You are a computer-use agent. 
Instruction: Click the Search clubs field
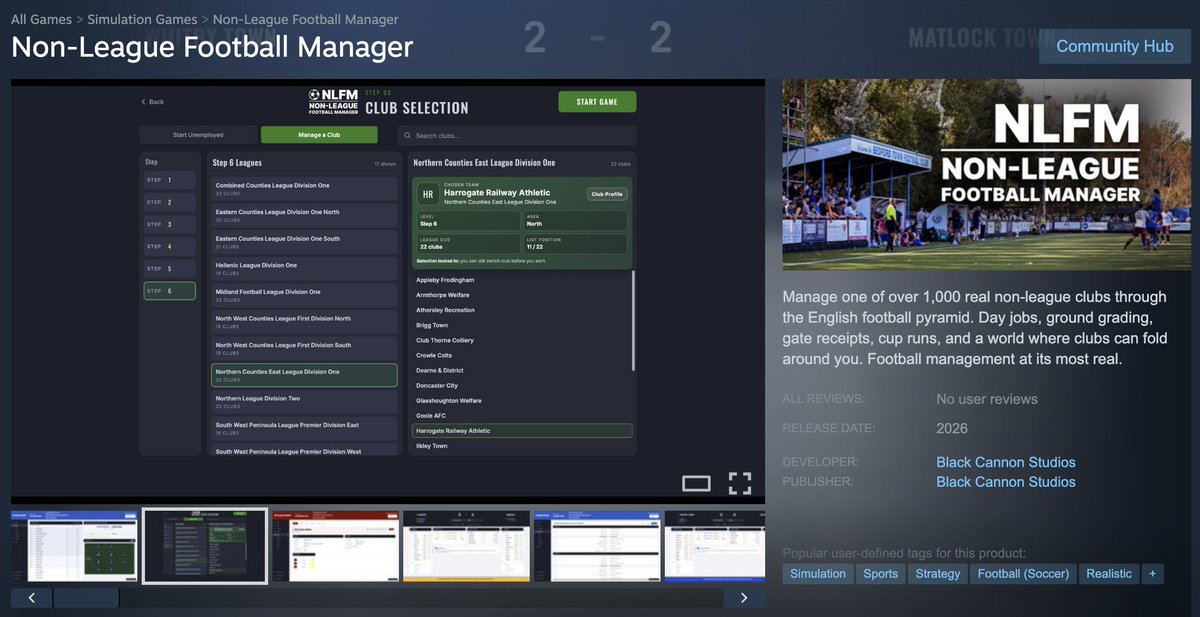(x=517, y=135)
